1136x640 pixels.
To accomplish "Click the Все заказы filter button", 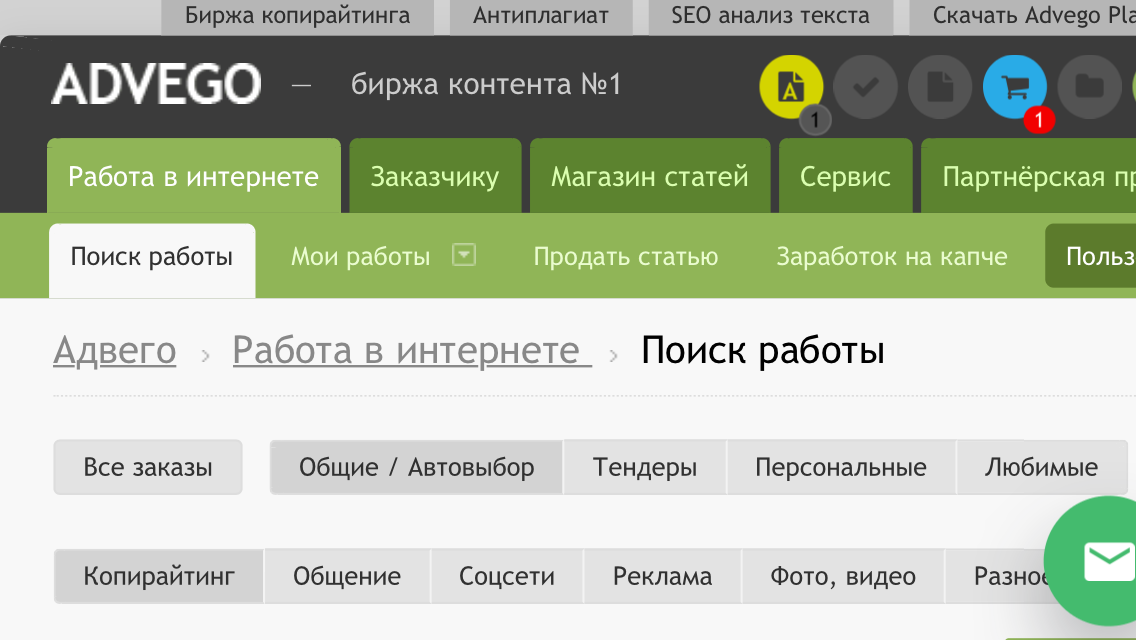I will [x=148, y=467].
